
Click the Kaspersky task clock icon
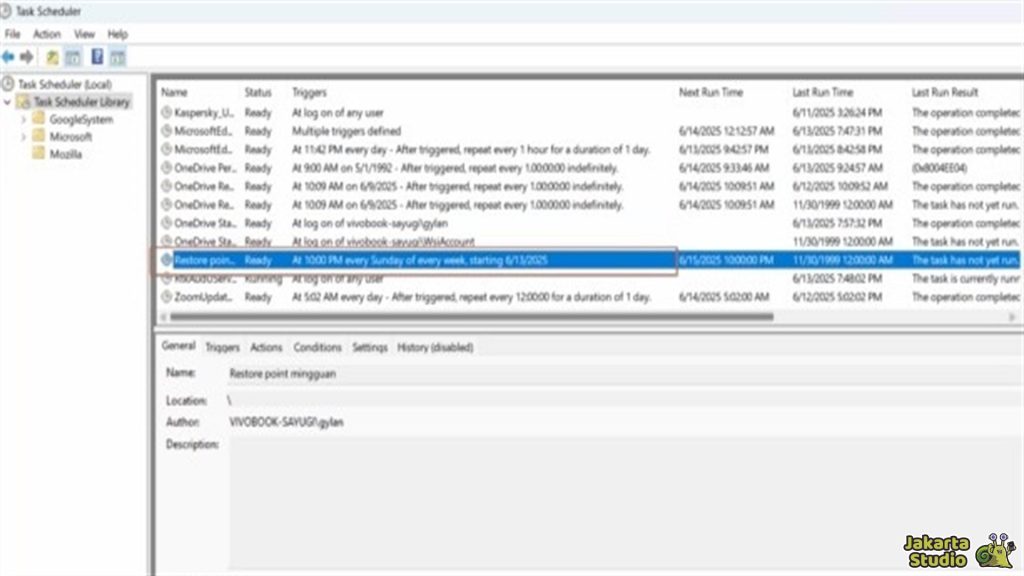click(166, 113)
